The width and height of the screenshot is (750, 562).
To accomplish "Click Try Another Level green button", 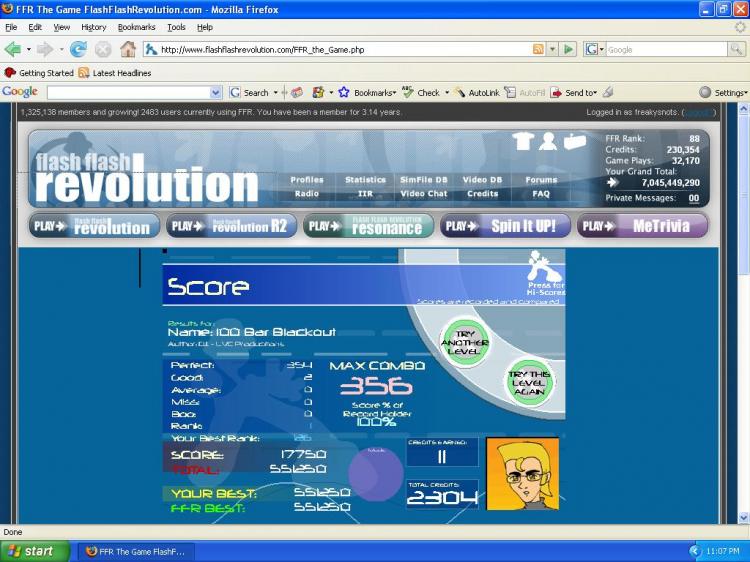I will pos(464,342).
